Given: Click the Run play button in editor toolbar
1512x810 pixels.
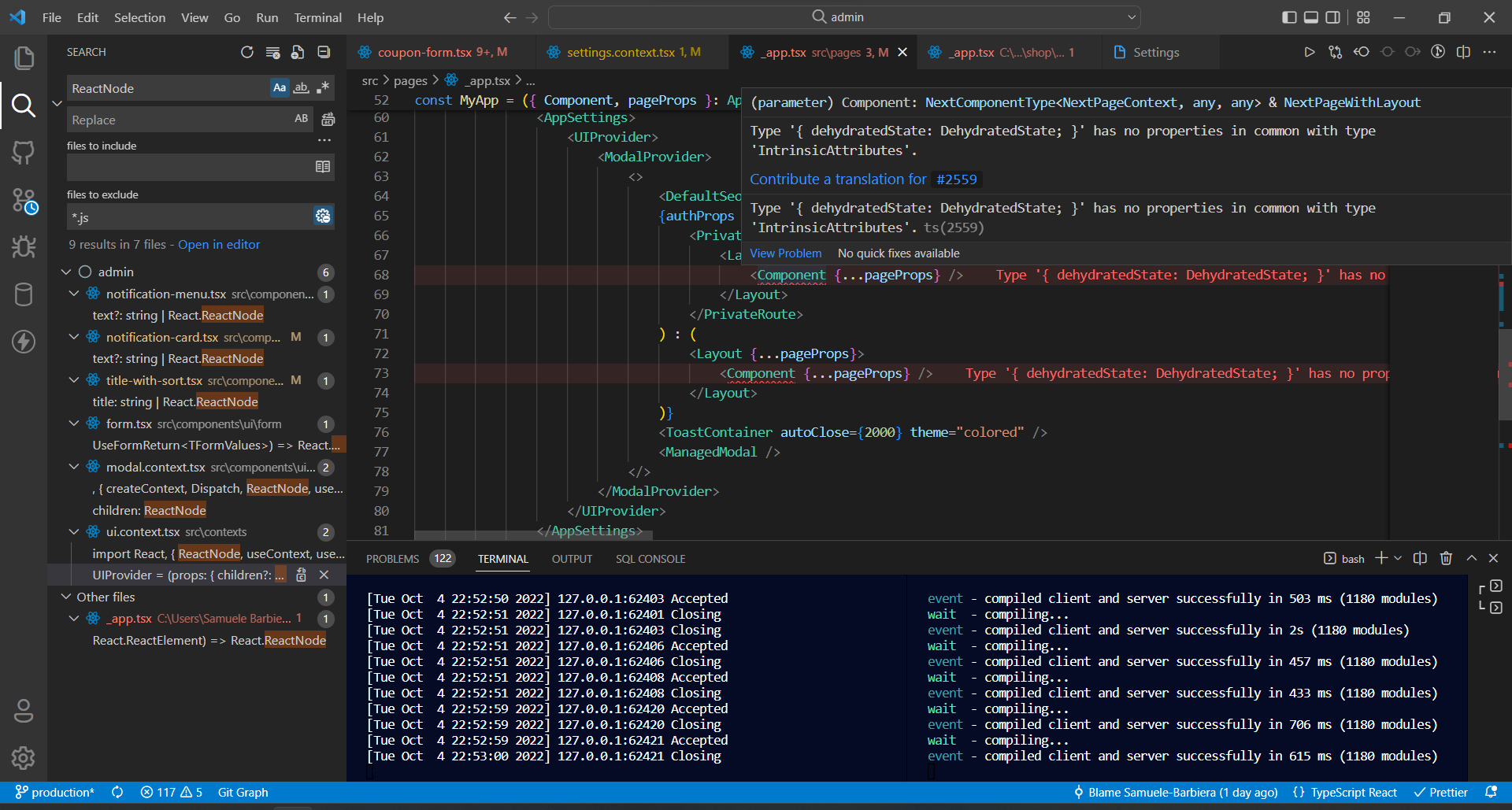Looking at the screenshot, I should (x=1309, y=52).
